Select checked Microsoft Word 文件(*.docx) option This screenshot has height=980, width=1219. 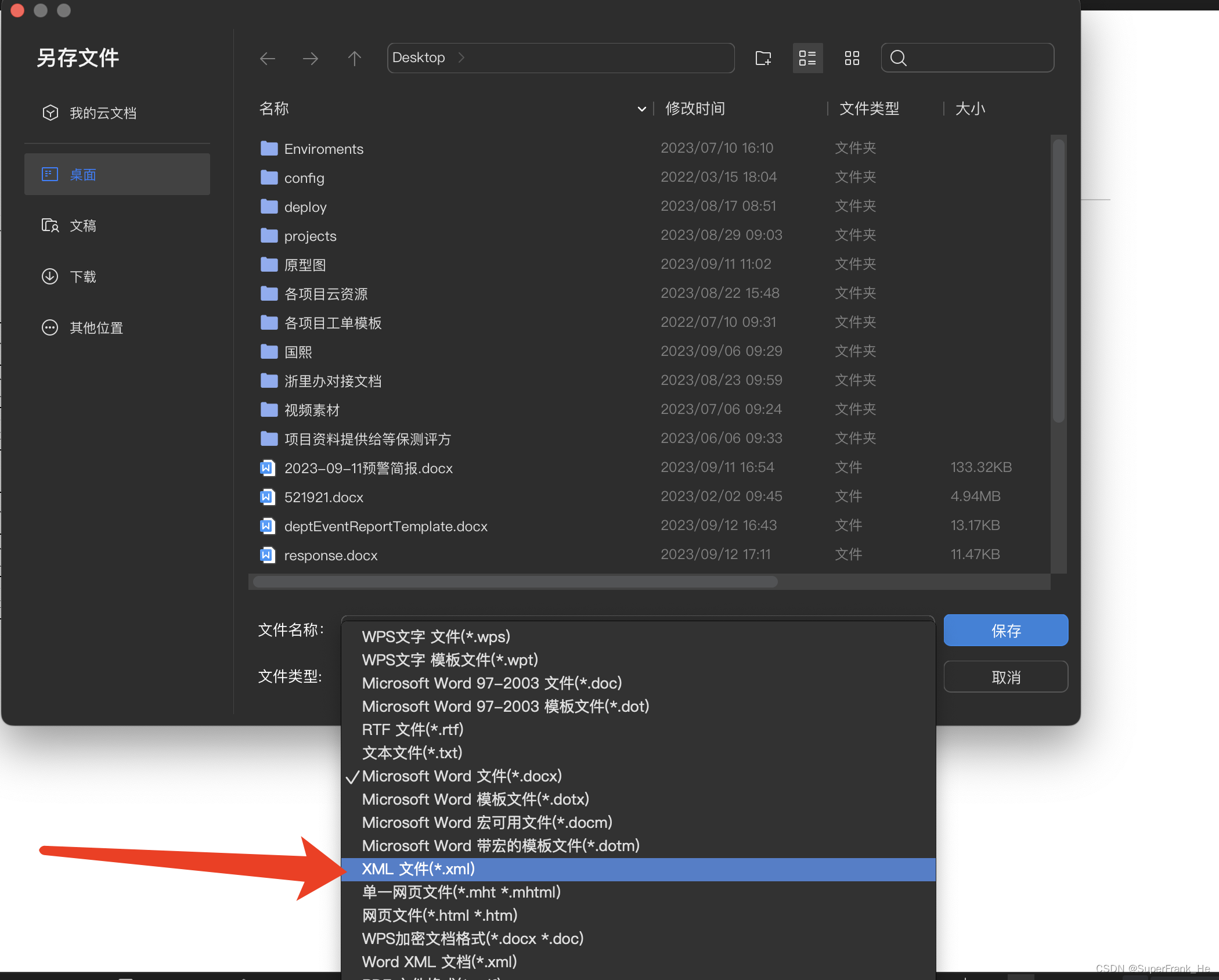coord(462,776)
